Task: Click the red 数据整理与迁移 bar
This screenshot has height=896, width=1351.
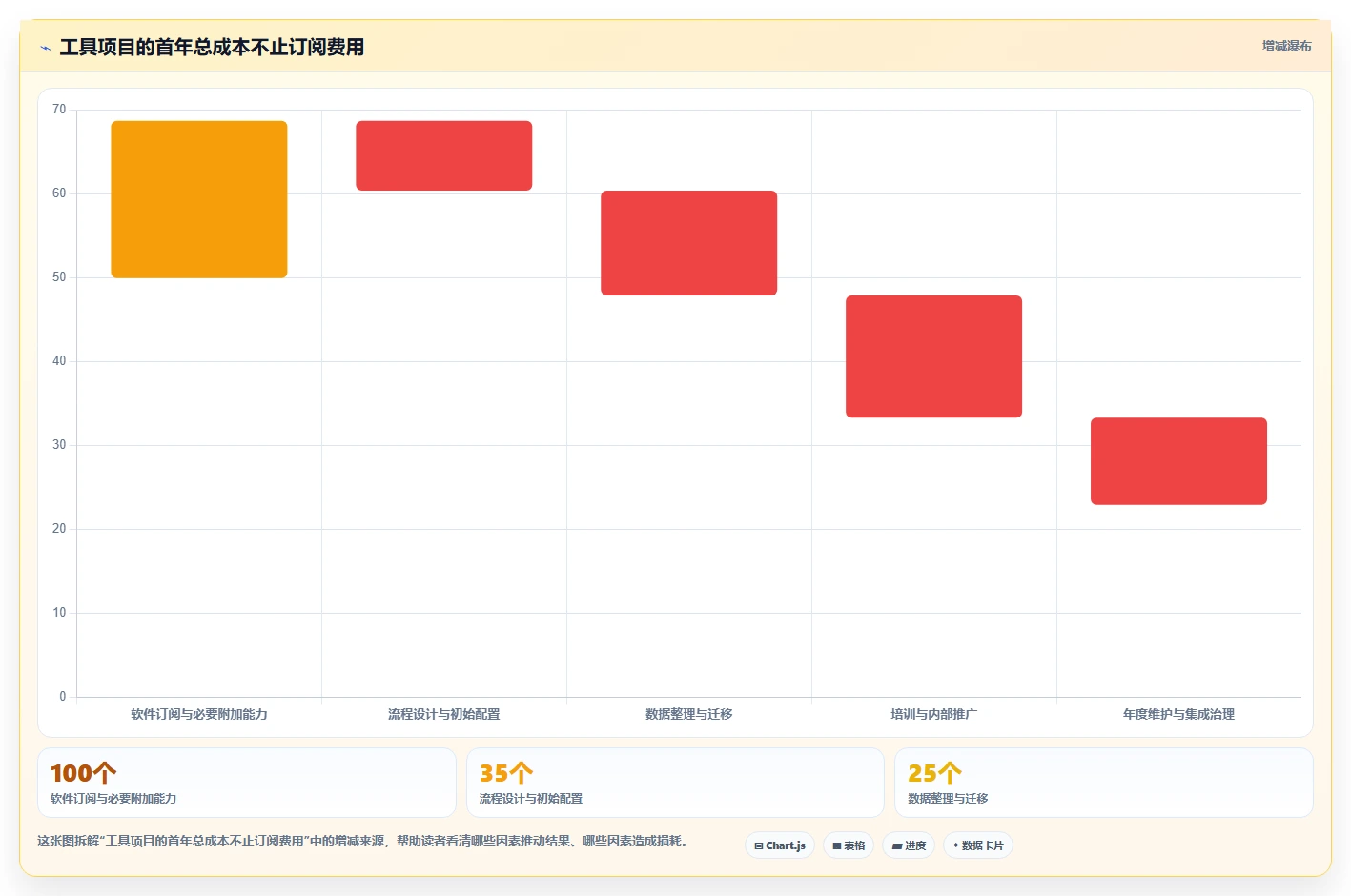Action: [x=689, y=243]
